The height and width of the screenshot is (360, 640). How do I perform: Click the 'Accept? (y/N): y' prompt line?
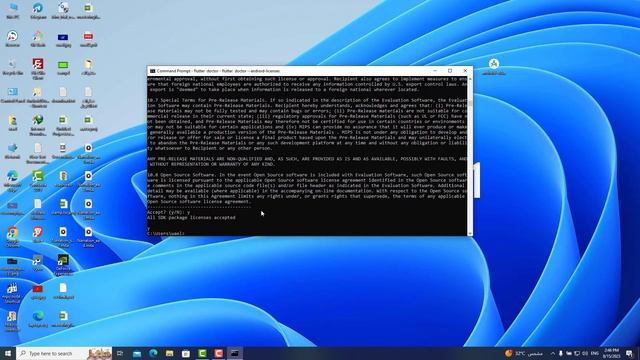tap(168, 212)
